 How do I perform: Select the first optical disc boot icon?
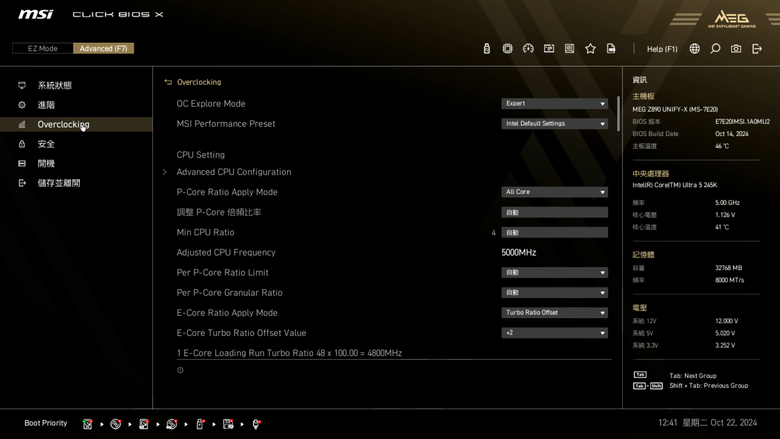coord(115,424)
